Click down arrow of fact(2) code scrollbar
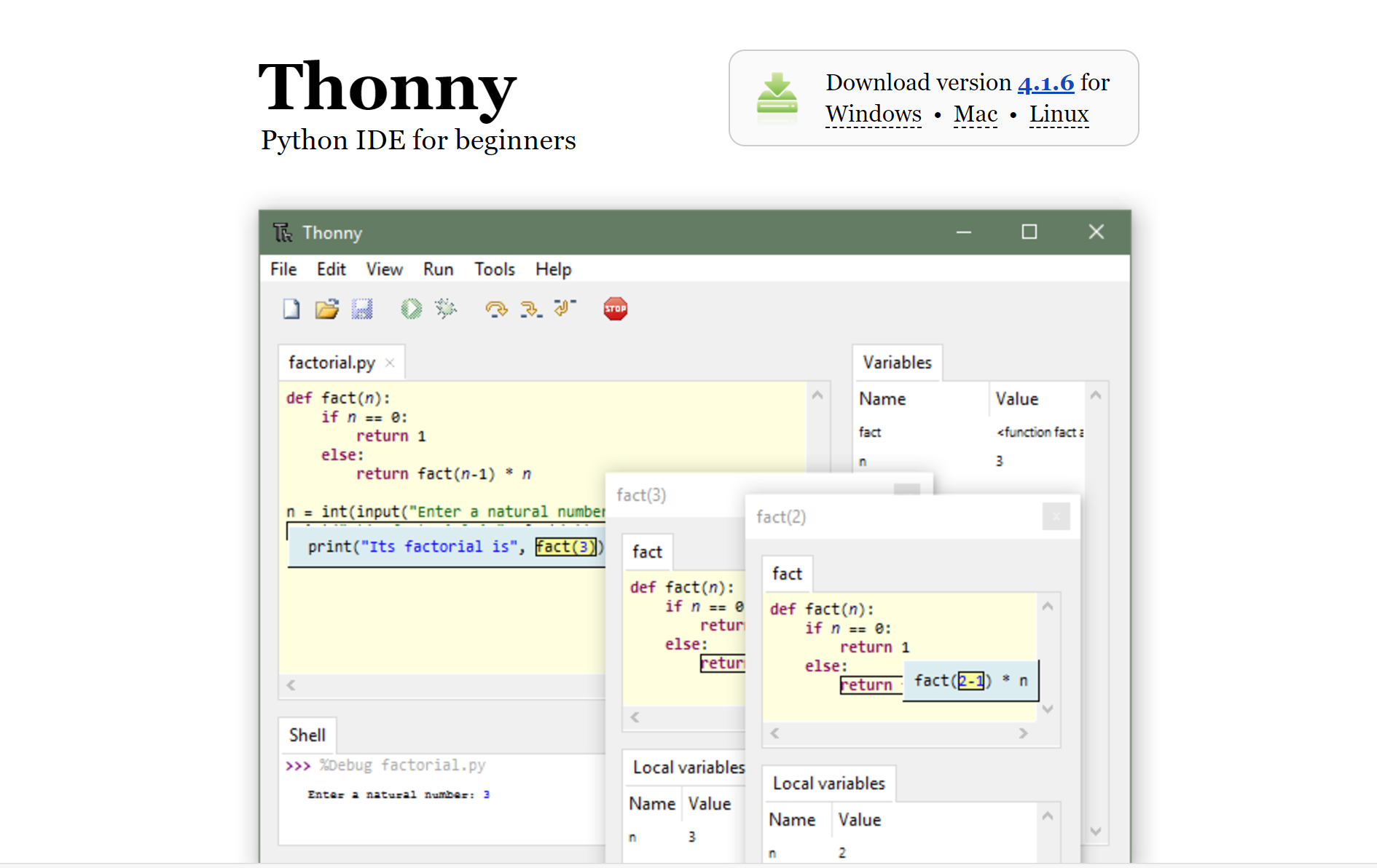This screenshot has width=1377, height=868. coord(1048,709)
